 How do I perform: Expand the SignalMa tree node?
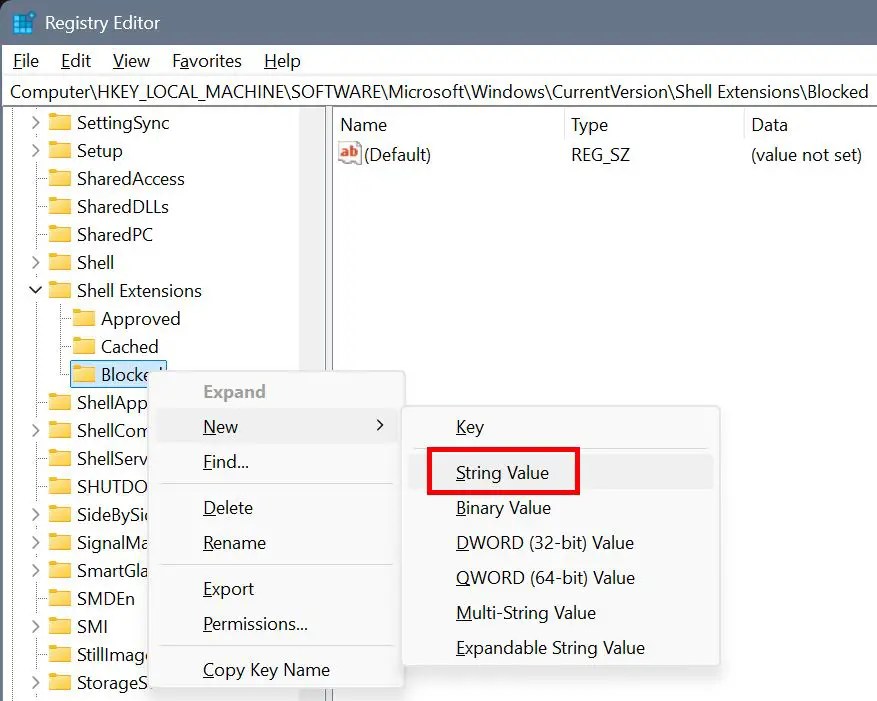click(x=35, y=542)
